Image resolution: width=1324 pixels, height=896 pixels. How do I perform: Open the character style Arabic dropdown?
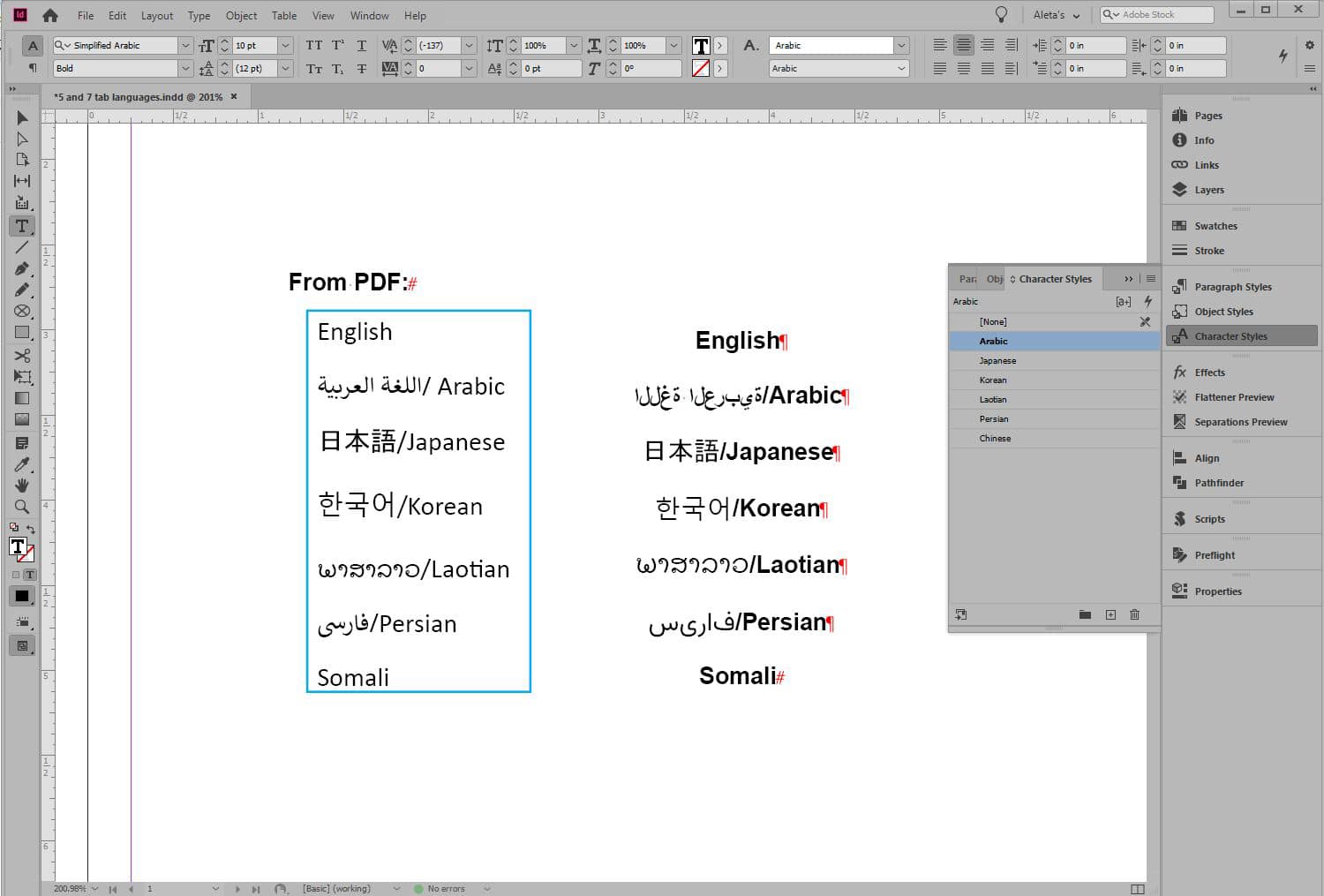click(901, 45)
